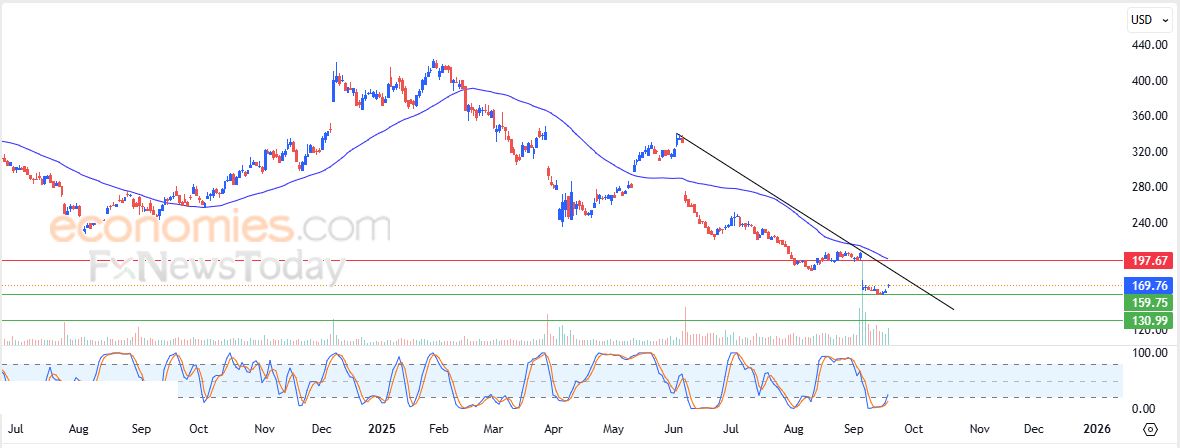Viewport: 1180px width, 448px height.
Task: Click the green 130.99 price label
Action: coord(1148,321)
